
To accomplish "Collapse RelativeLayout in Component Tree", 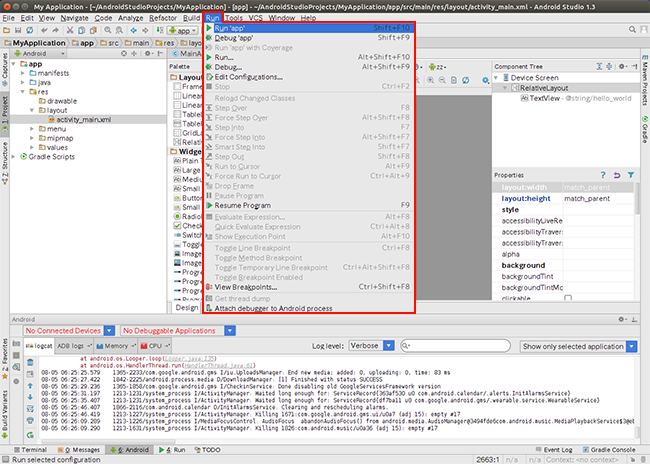I will pyautogui.click(x=505, y=88).
